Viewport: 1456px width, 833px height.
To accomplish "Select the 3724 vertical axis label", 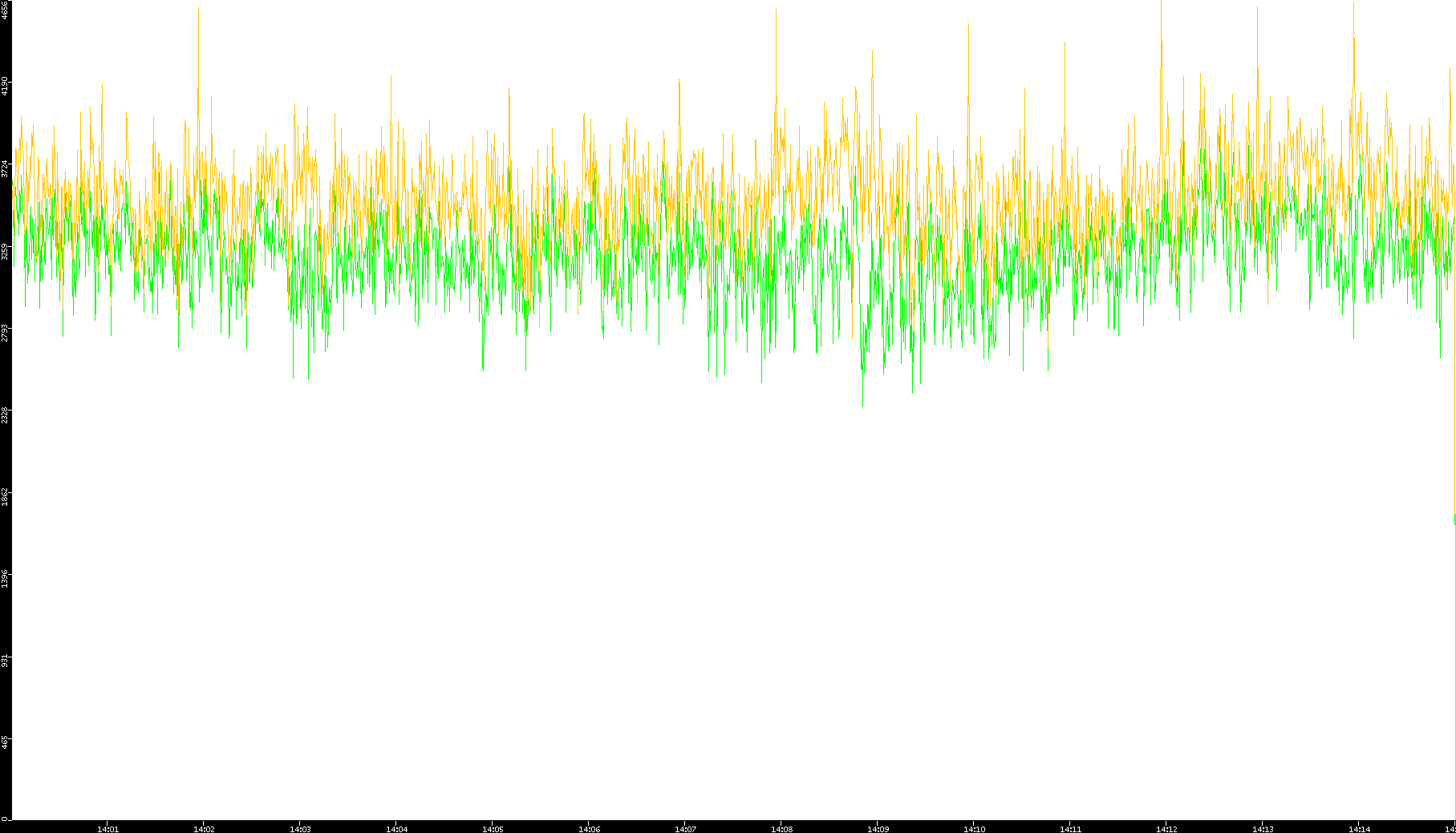I will tap(6, 168).
